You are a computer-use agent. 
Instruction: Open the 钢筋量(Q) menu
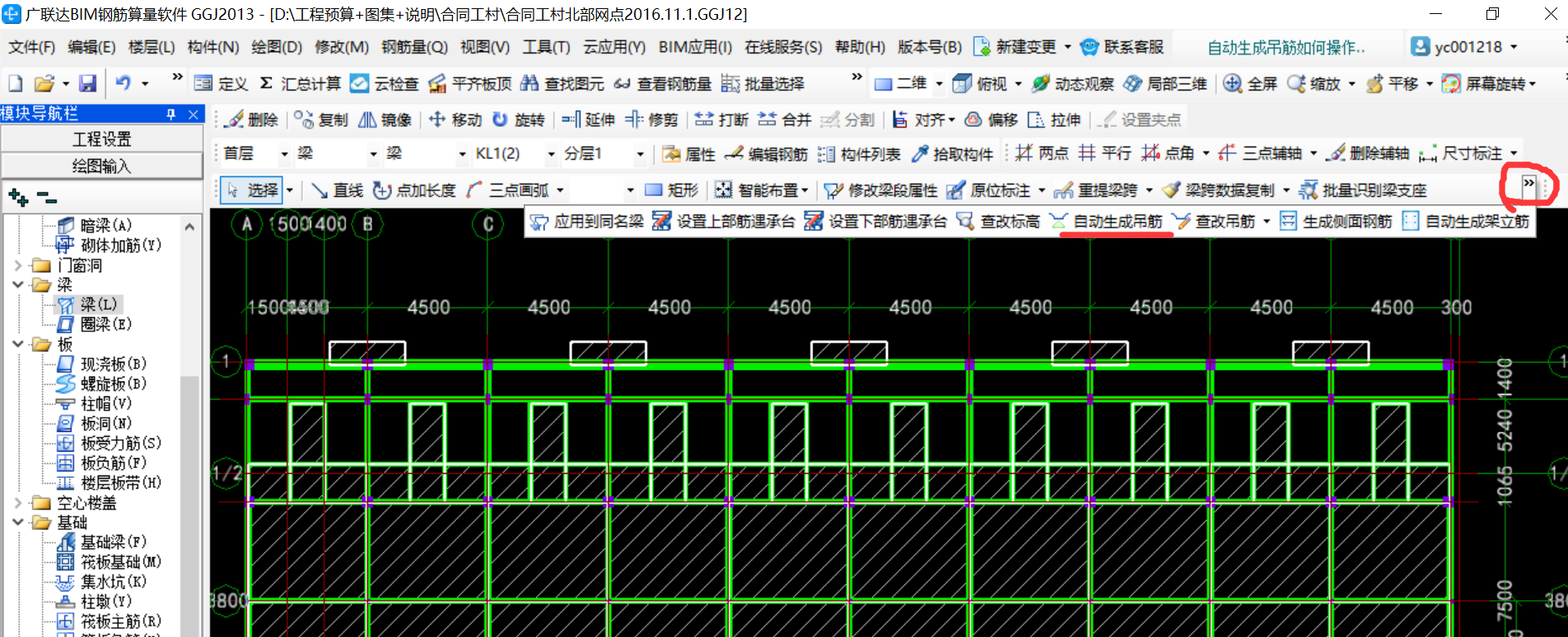[414, 47]
